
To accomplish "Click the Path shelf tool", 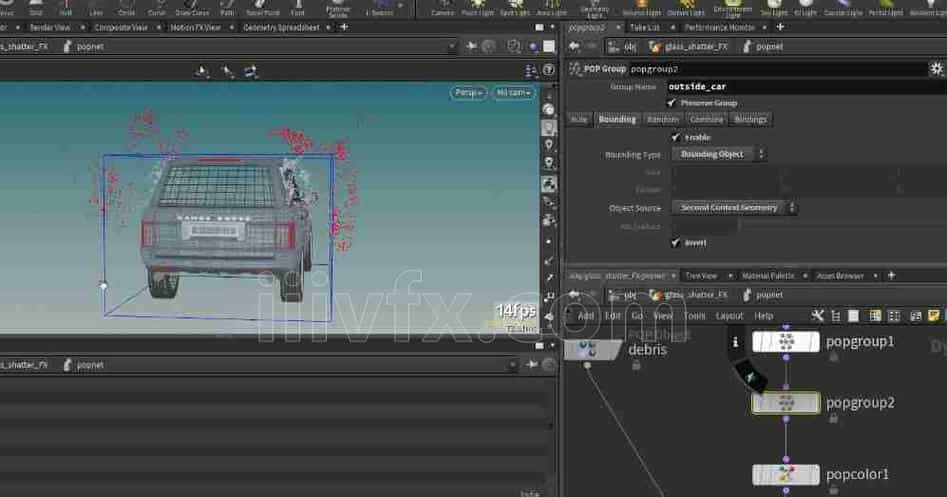I will point(227,8).
